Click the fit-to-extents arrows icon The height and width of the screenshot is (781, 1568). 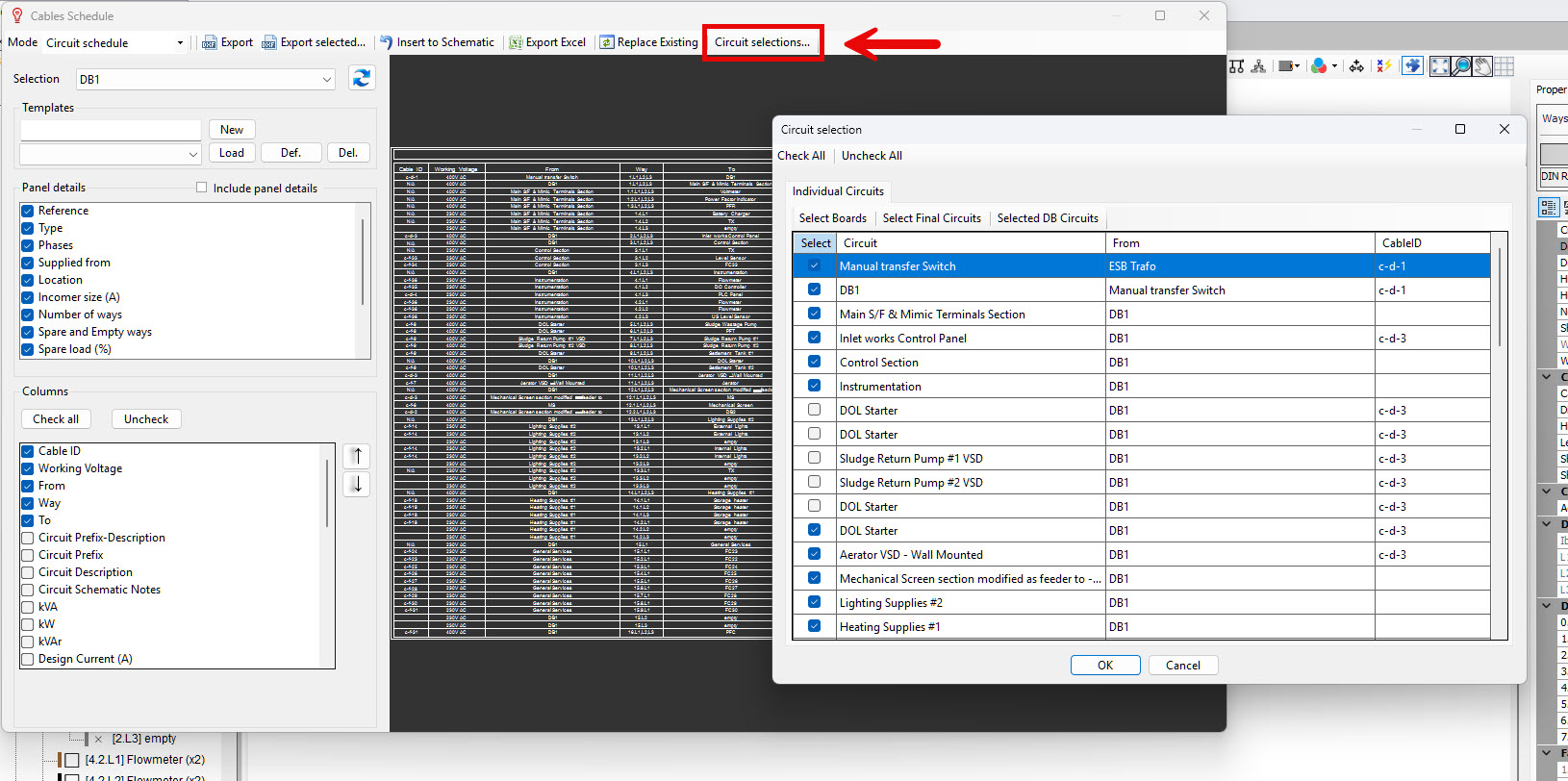click(x=1440, y=66)
